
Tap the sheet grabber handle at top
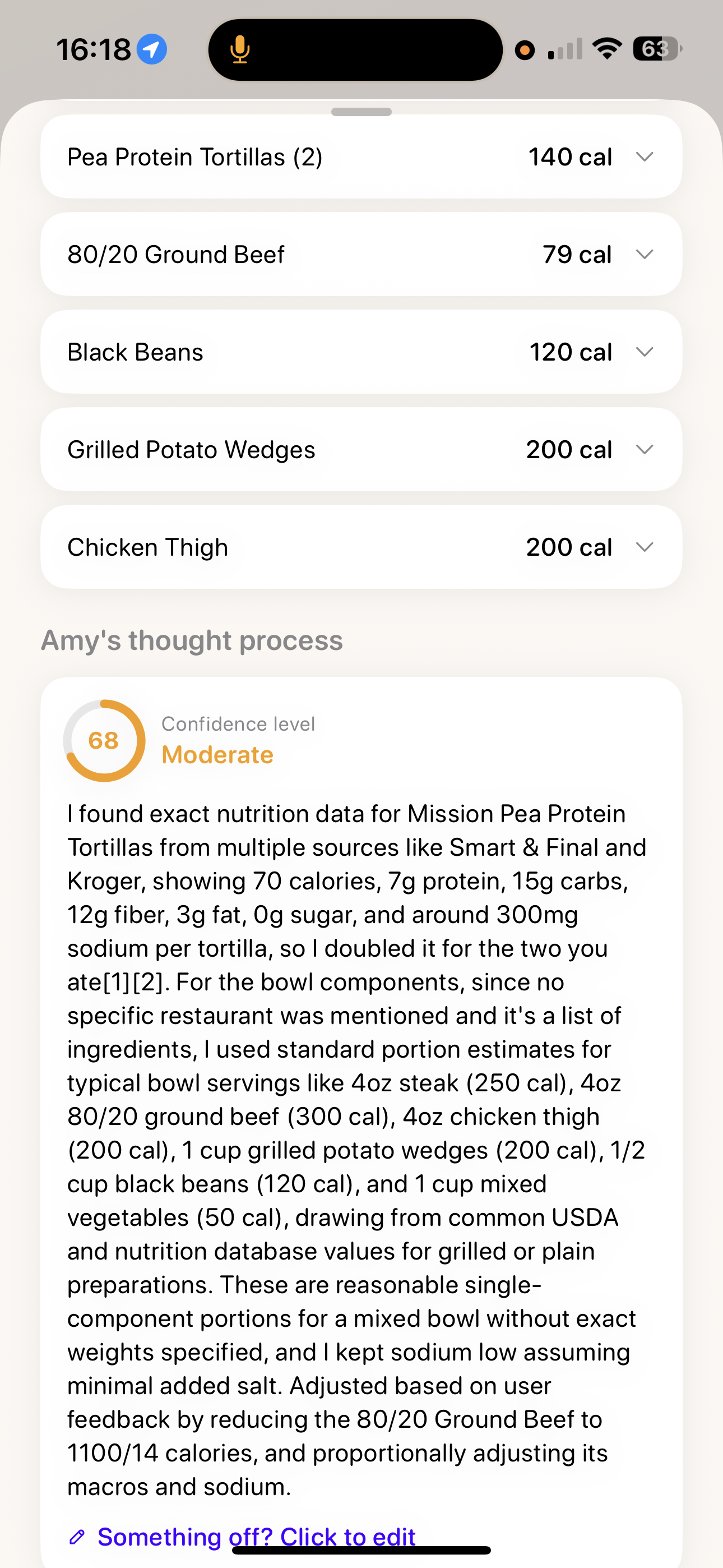(x=361, y=112)
